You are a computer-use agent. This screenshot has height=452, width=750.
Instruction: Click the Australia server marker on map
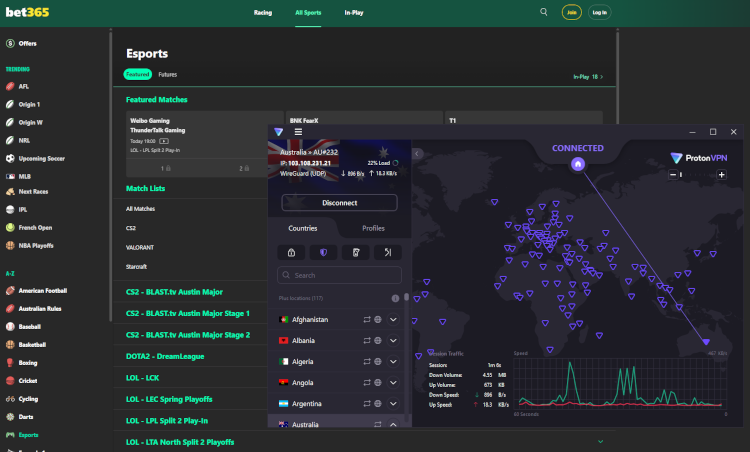pos(706,342)
